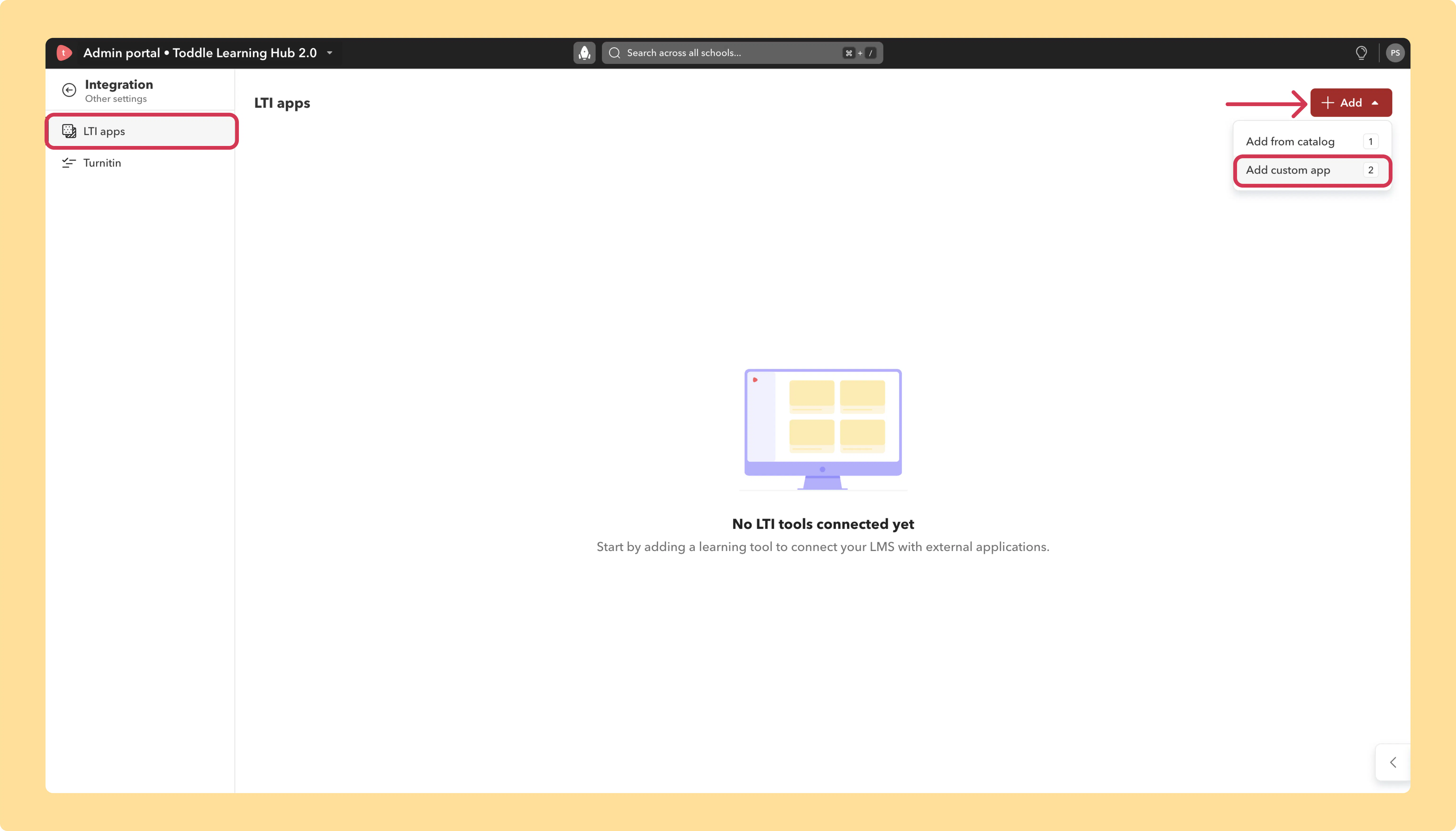Open the rocket launch icon
The height and width of the screenshot is (831, 1456).
coord(584,53)
